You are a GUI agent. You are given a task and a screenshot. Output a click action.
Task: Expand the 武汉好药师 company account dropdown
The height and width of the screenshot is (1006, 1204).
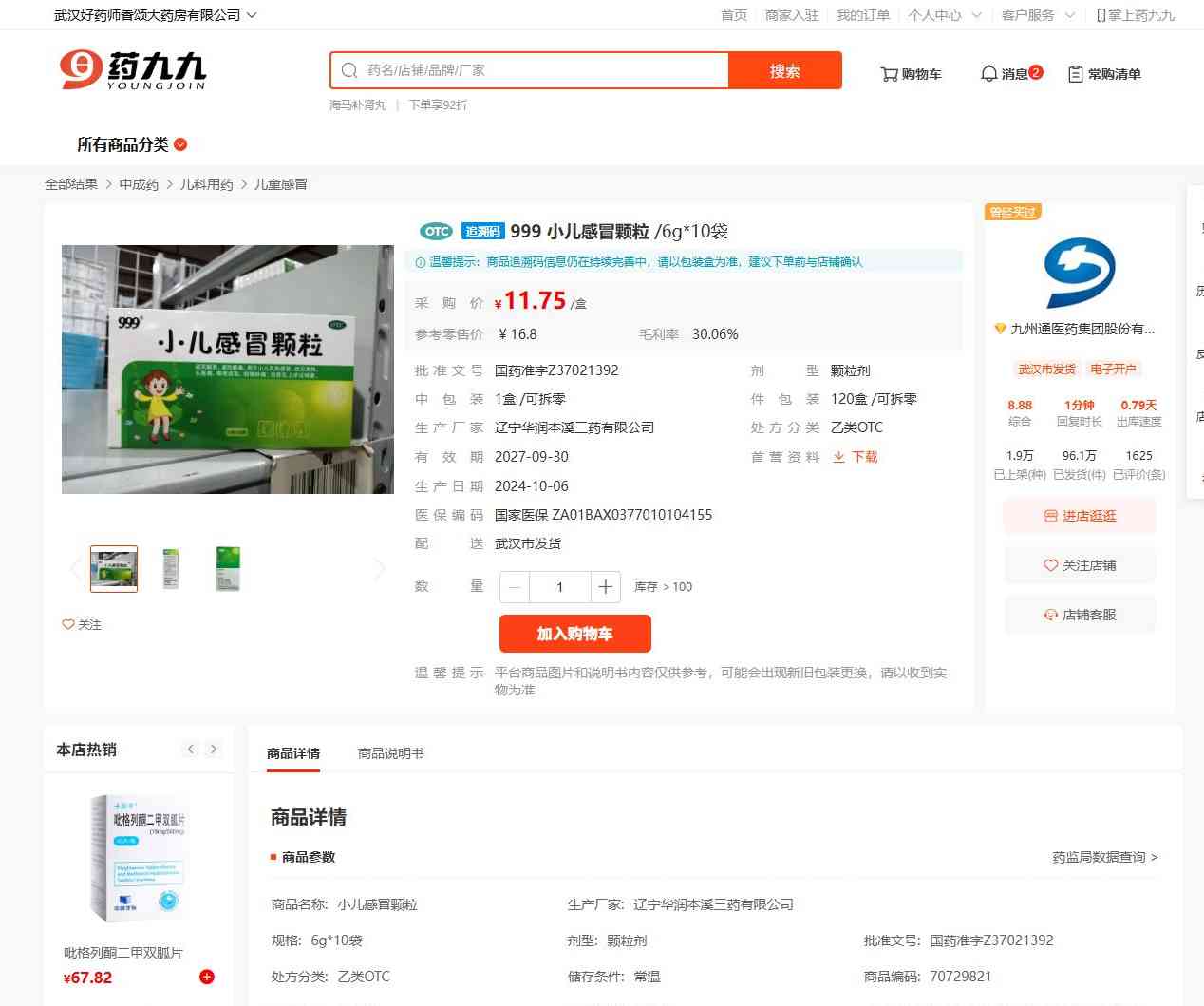(155, 15)
